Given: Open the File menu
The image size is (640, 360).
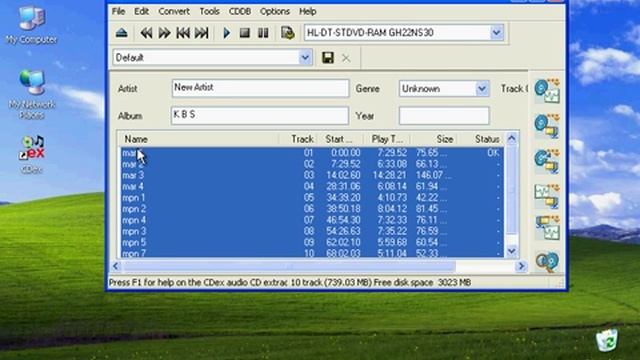Looking at the screenshot, I should click(x=118, y=11).
